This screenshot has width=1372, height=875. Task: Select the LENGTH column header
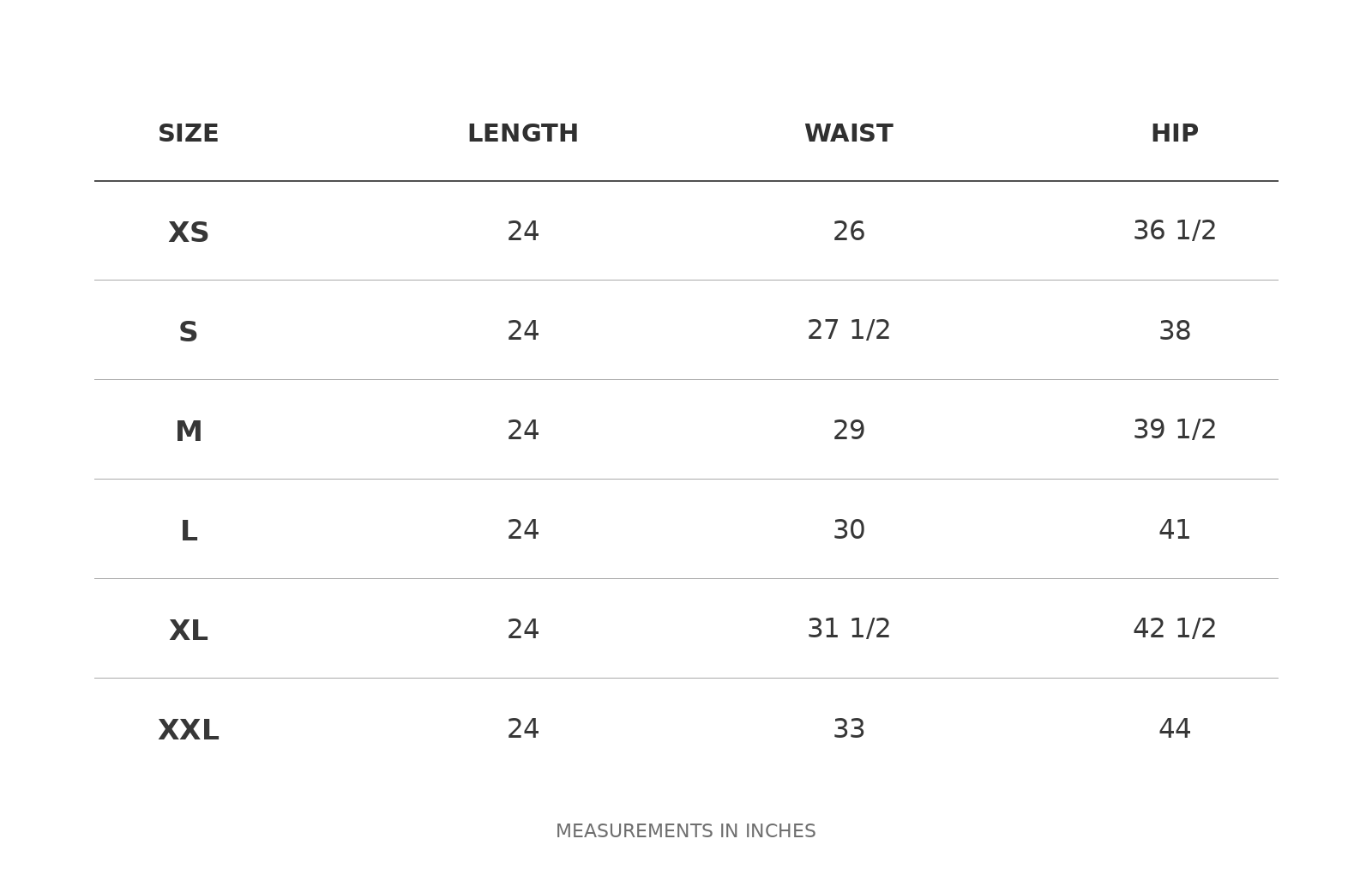pos(523,134)
